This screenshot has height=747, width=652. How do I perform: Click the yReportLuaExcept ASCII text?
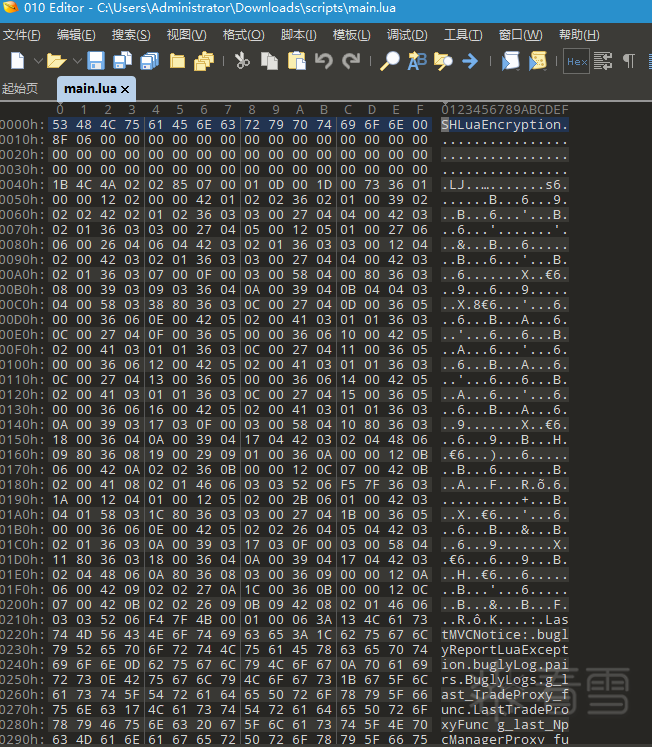pyautogui.click(x=505, y=650)
